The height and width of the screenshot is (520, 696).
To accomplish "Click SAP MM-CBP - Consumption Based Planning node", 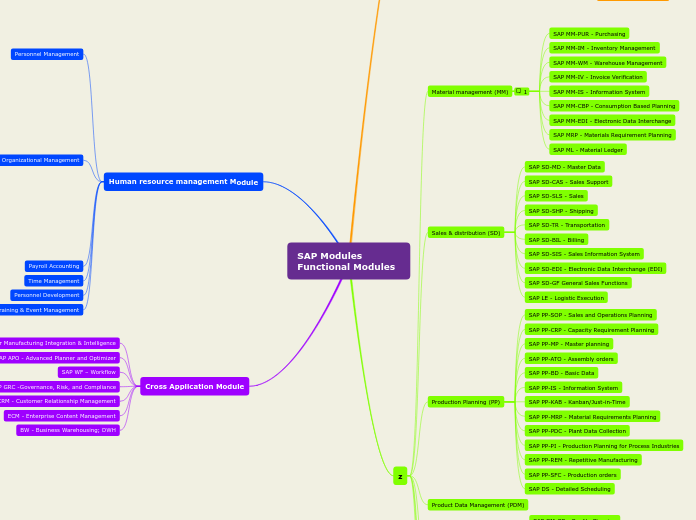I will pyautogui.click(x=614, y=106).
